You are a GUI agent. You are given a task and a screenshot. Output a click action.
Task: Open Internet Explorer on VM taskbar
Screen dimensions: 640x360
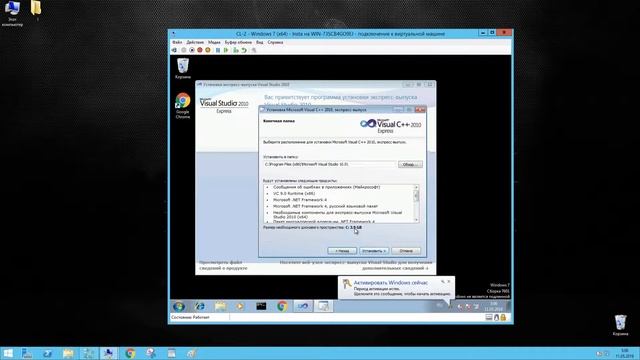click(200, 306)
